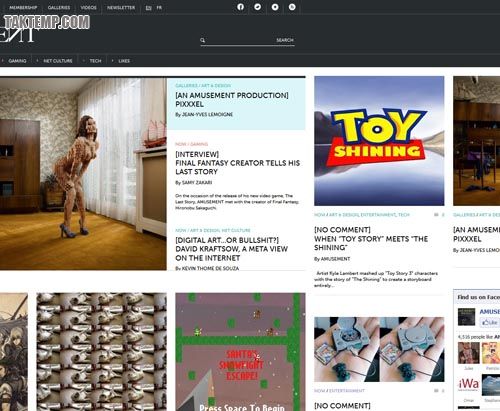Image resolution: width=500 pixels, height=411 pixels.
Task: Click Now / Entertainment tag under PlayStation photo
Action: (339, 391)
